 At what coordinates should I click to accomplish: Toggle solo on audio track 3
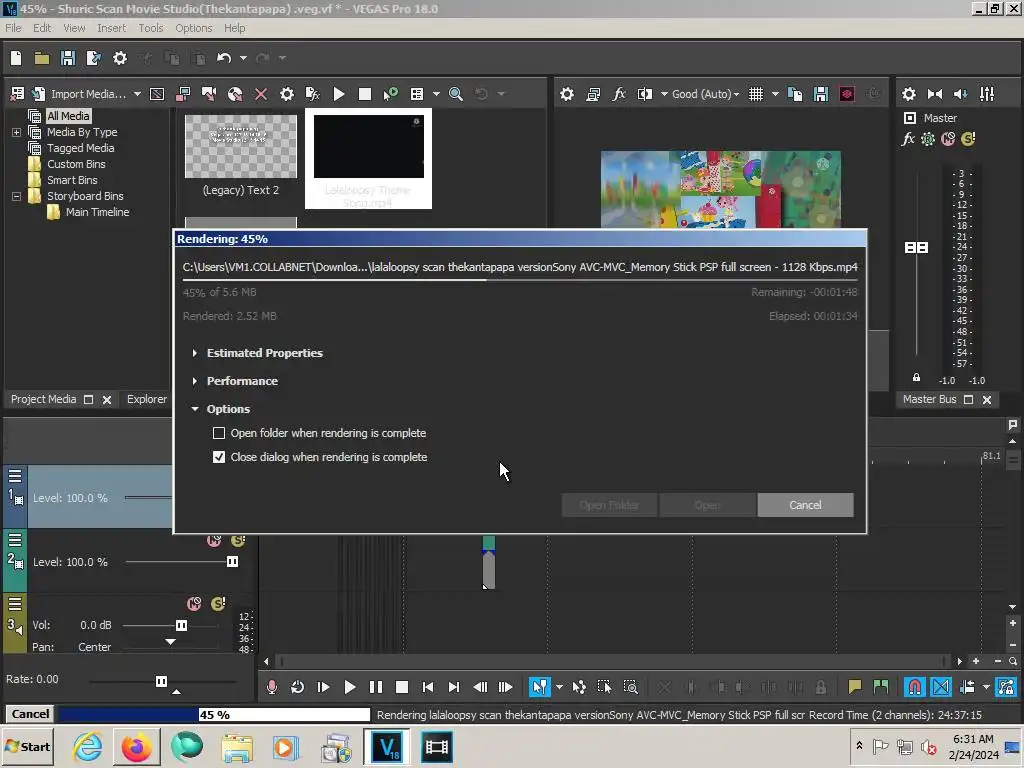(218, 603)
